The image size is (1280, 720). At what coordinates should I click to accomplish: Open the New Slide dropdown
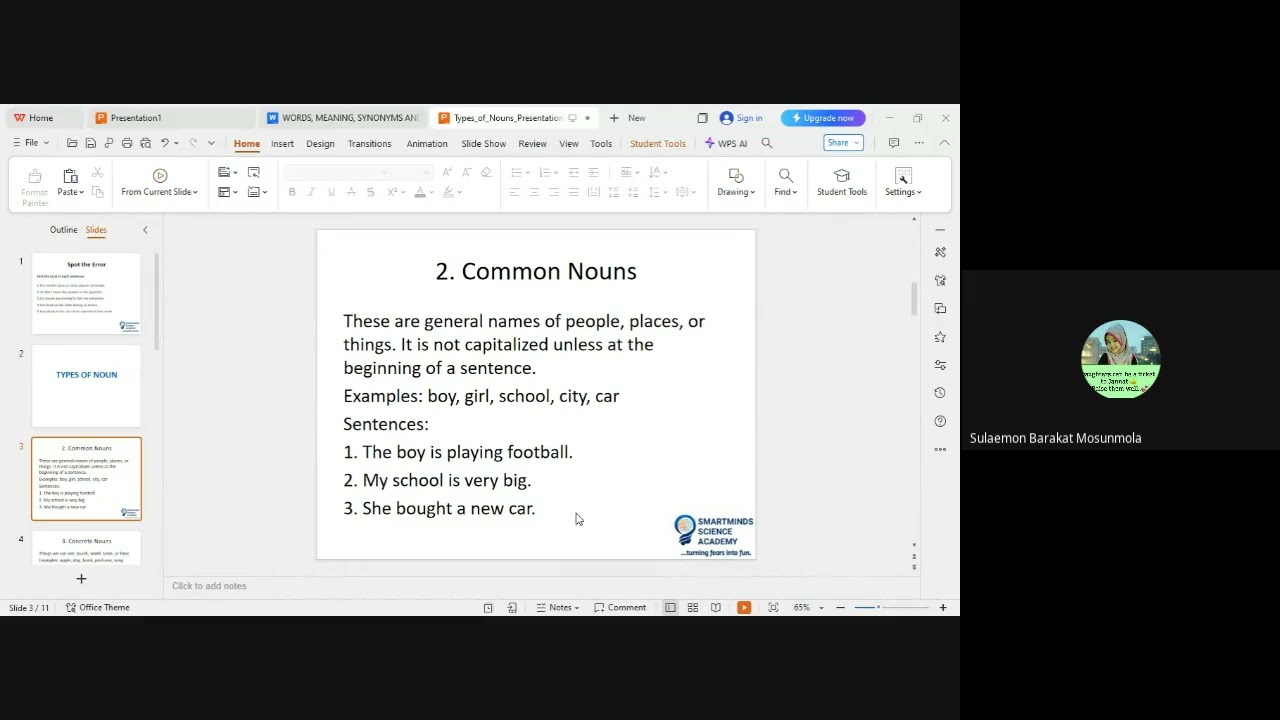point(235,173)
